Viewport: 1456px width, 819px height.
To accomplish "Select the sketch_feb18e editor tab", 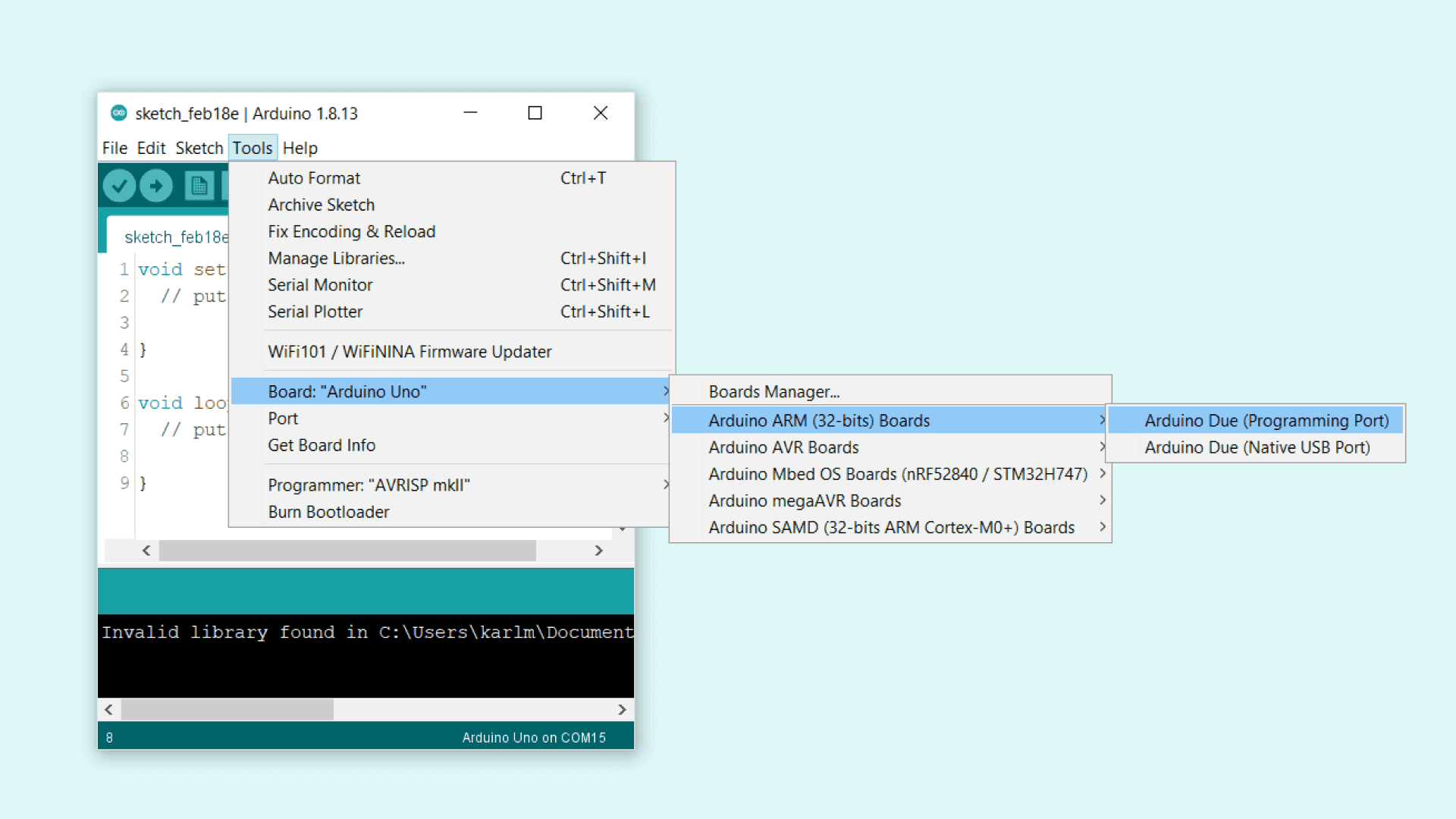I will tap(175, 237).
